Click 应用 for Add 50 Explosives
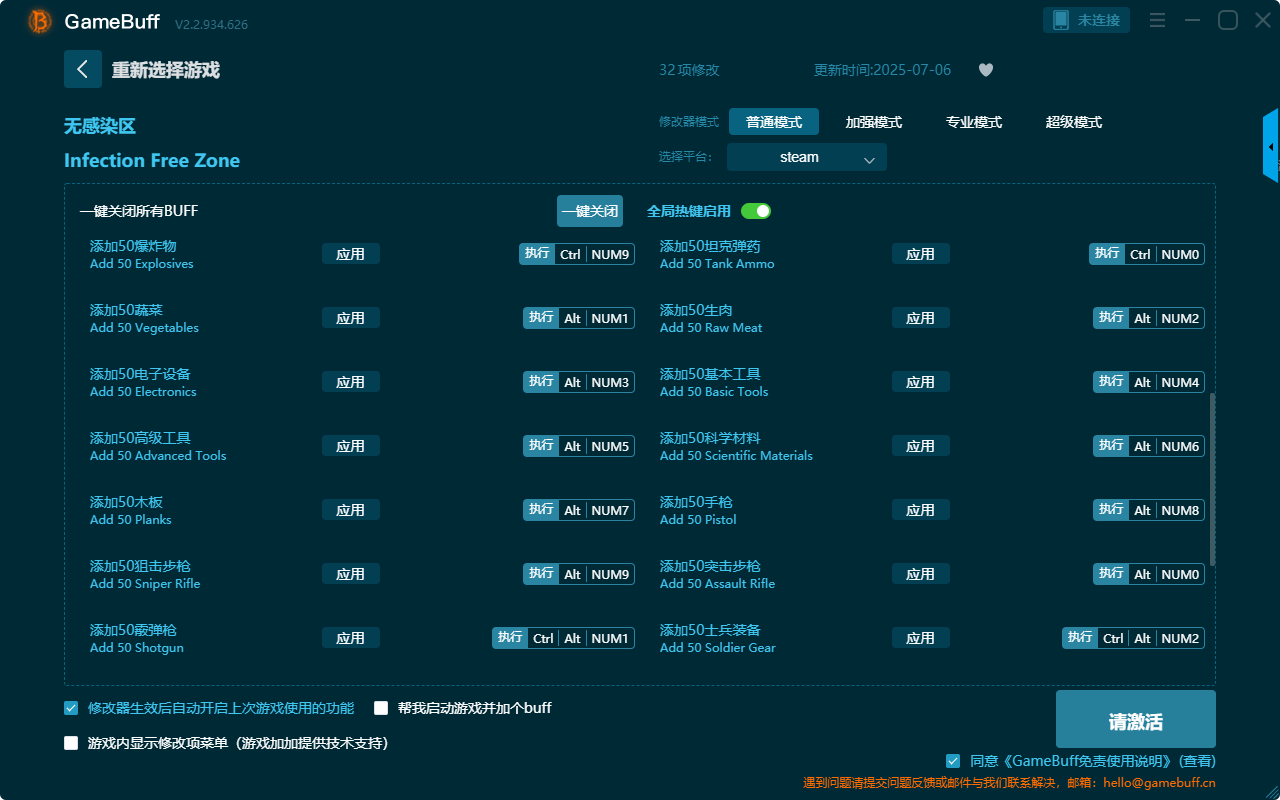This screenshot has height=800, width=1280. 351,253
